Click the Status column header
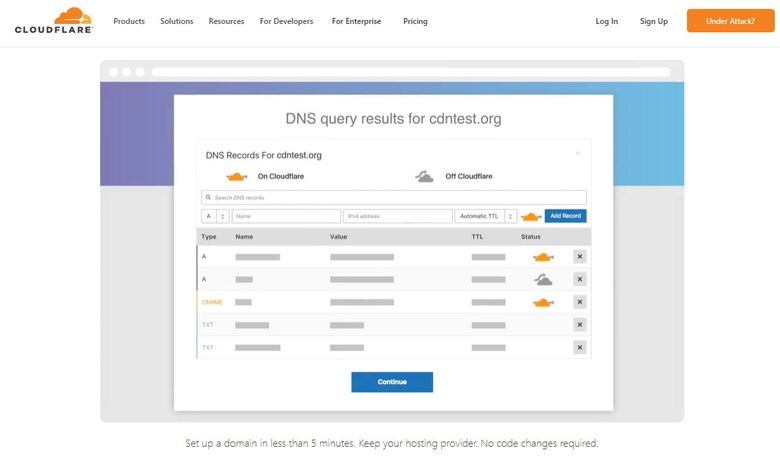Screen dimensions: 780x457 pyautogui.click(x=531, y=237)
